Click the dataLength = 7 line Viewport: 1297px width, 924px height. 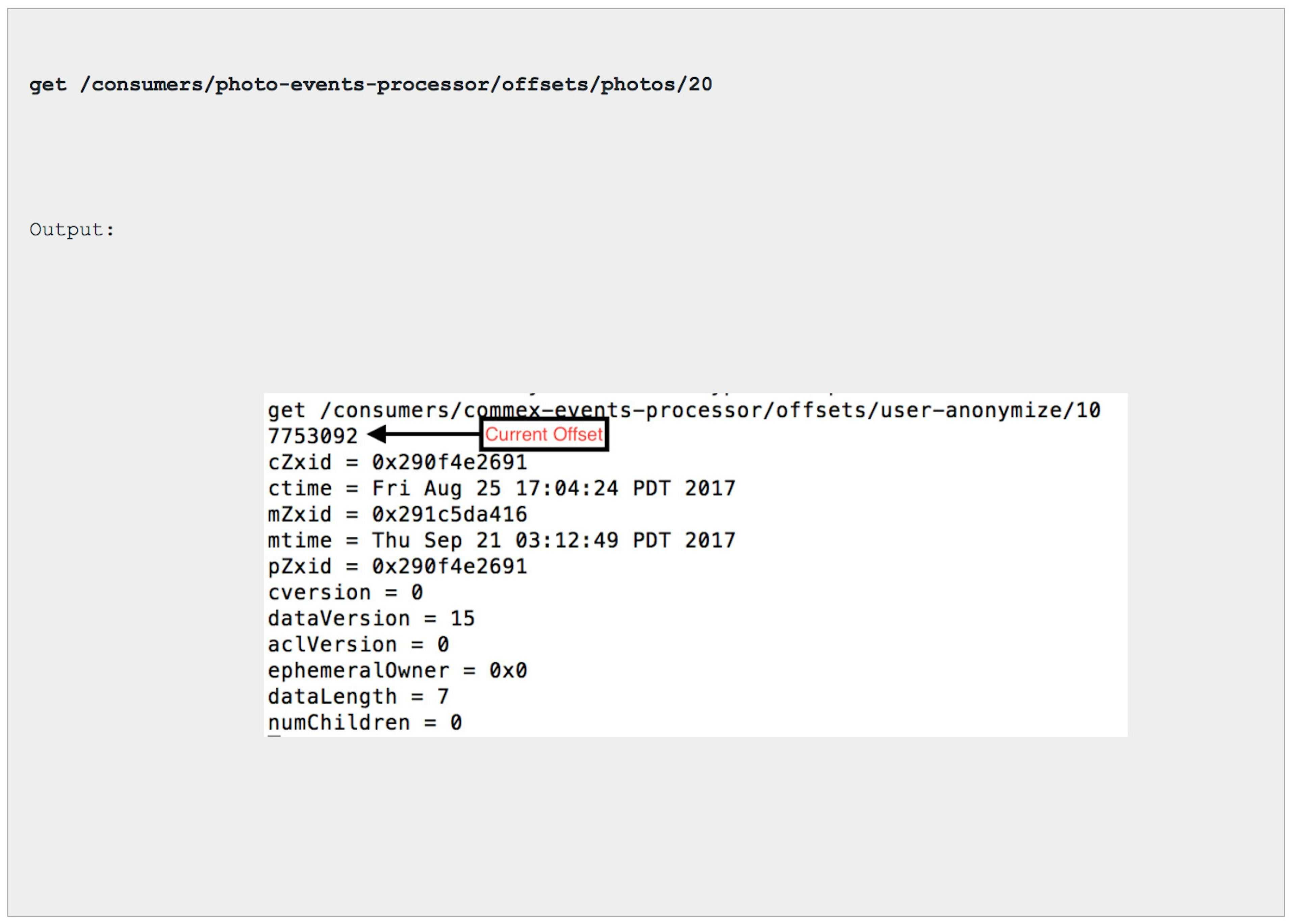pos(359,697)
